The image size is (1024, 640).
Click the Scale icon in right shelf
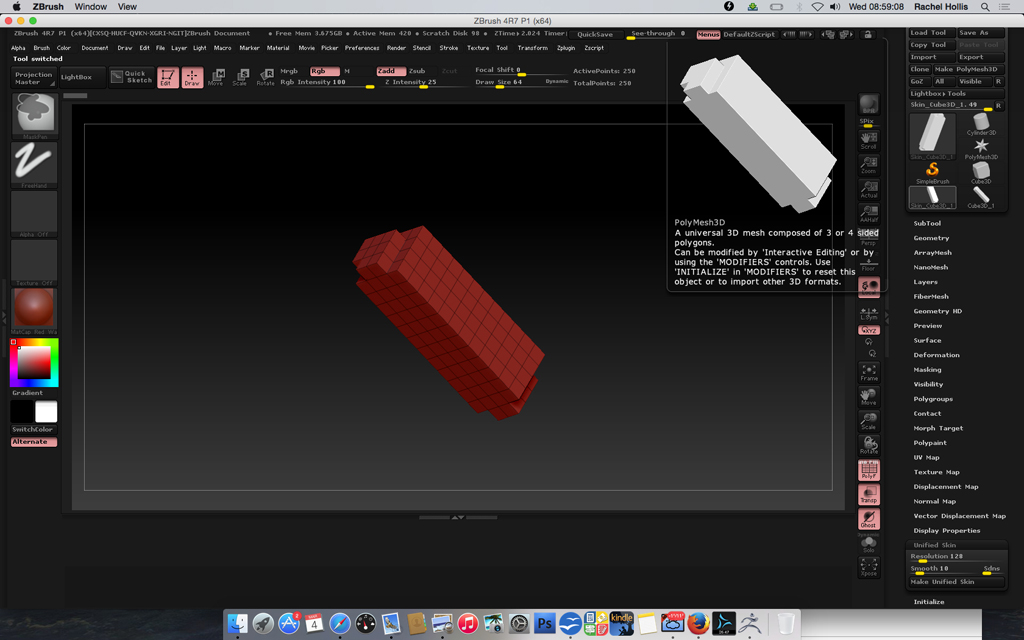coord(869,421)
